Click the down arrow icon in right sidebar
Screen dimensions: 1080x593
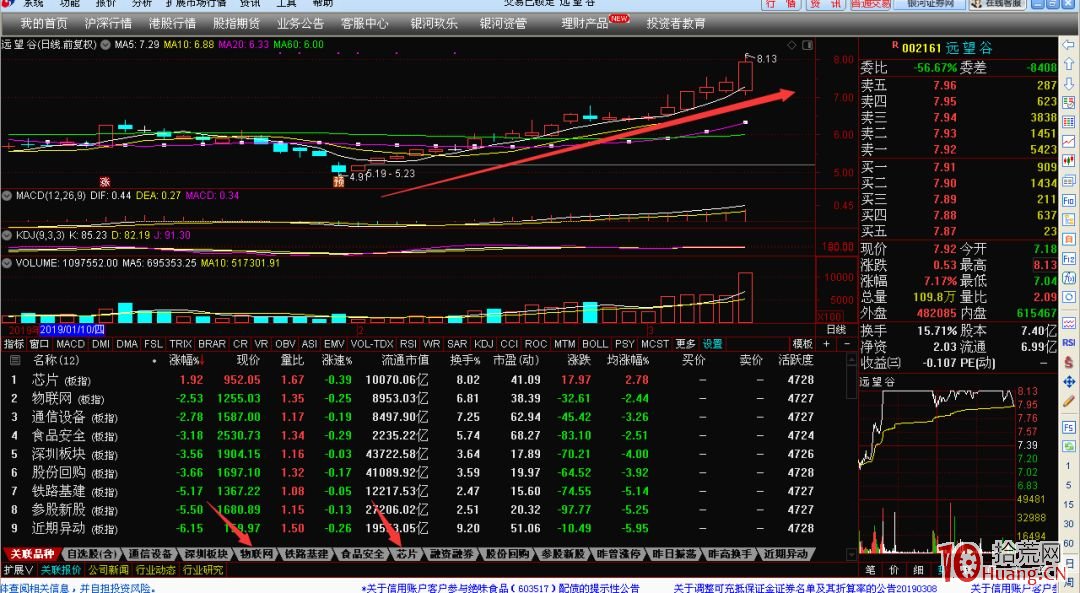tap(1068, 84)
